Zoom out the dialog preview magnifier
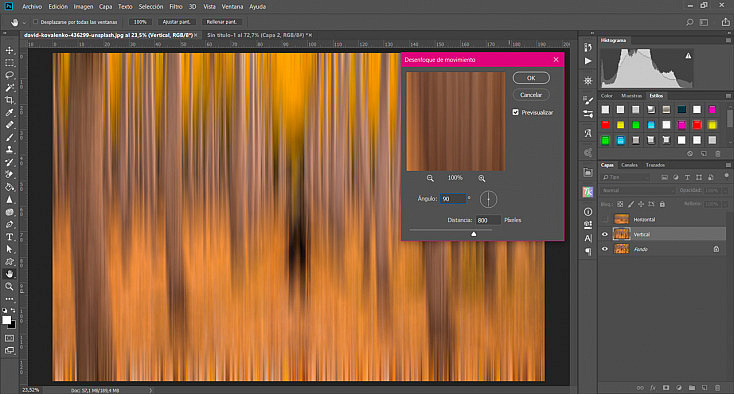The height and width of the screenshot is (394, 734). coord(430,178)
